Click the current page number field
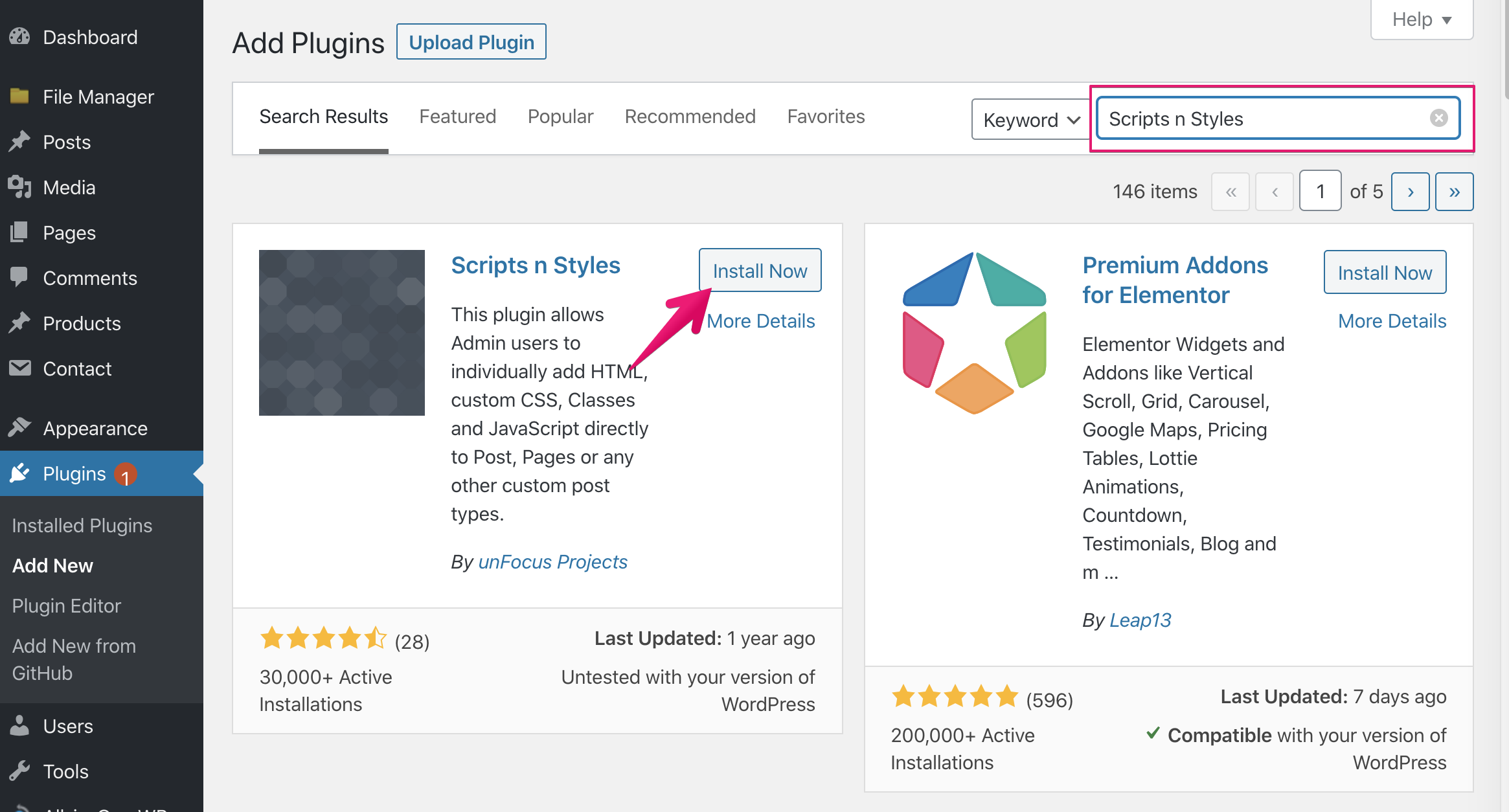The image size is (1509, 812). tap(1320, 191)
